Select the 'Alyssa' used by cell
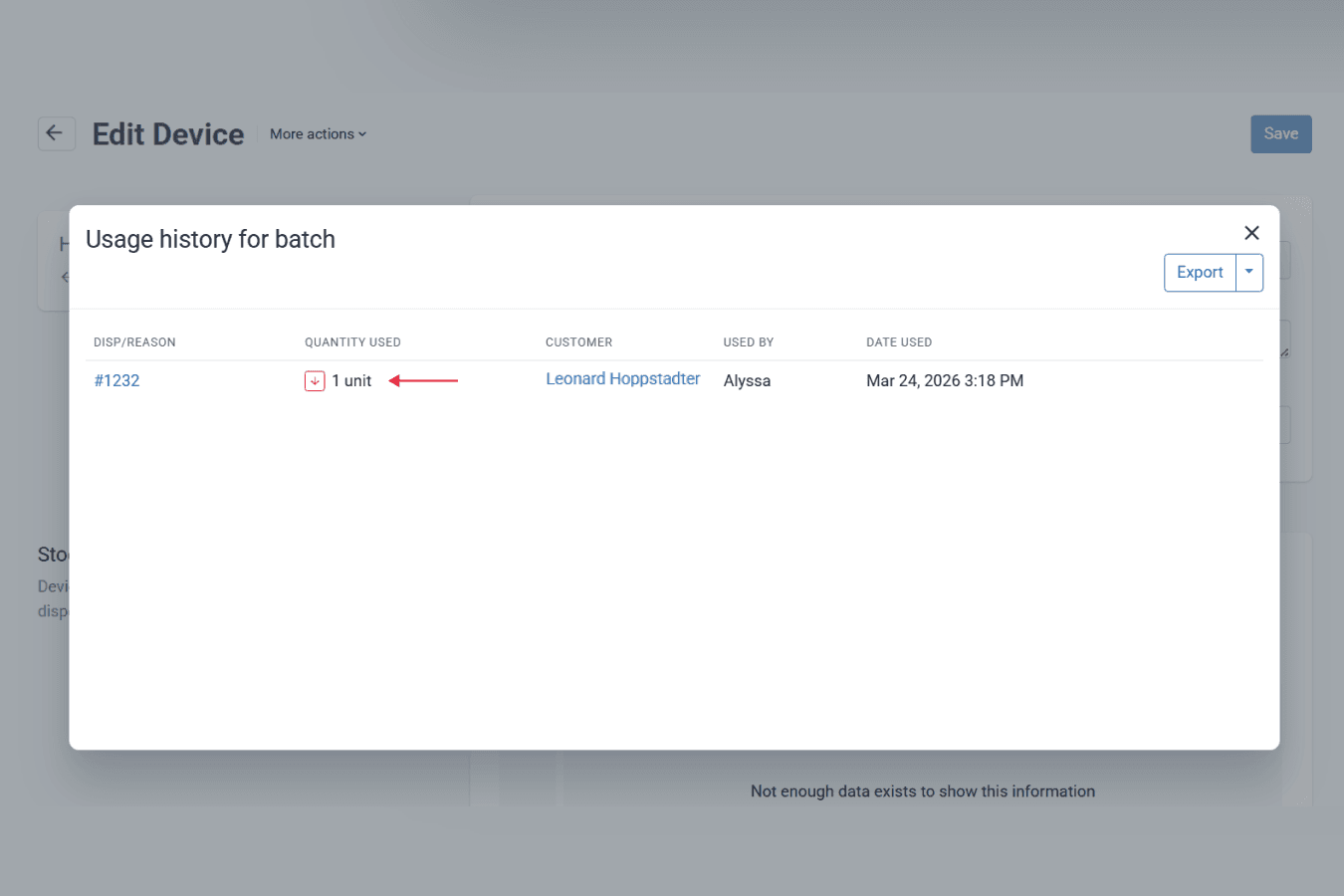Screen dimensions: 1344x896 point(747,380)
